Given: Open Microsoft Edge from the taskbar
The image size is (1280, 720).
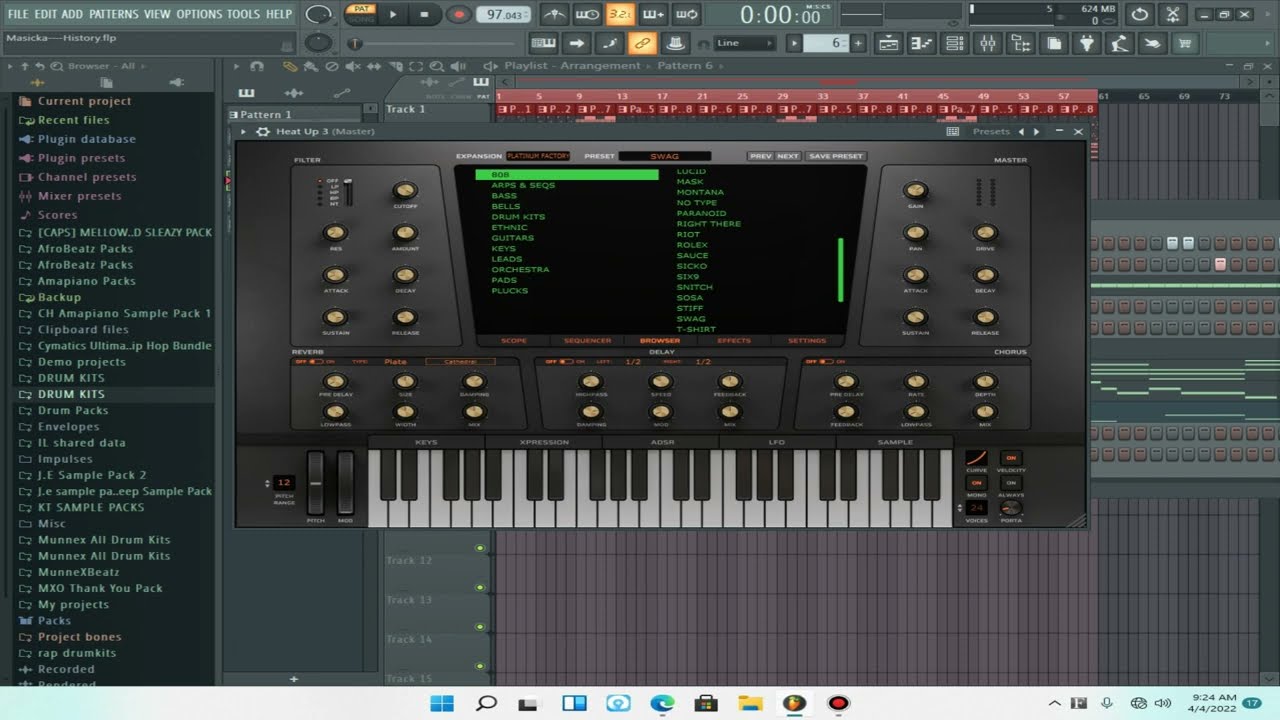Looking at the screenshot, I should pos(662,703).
